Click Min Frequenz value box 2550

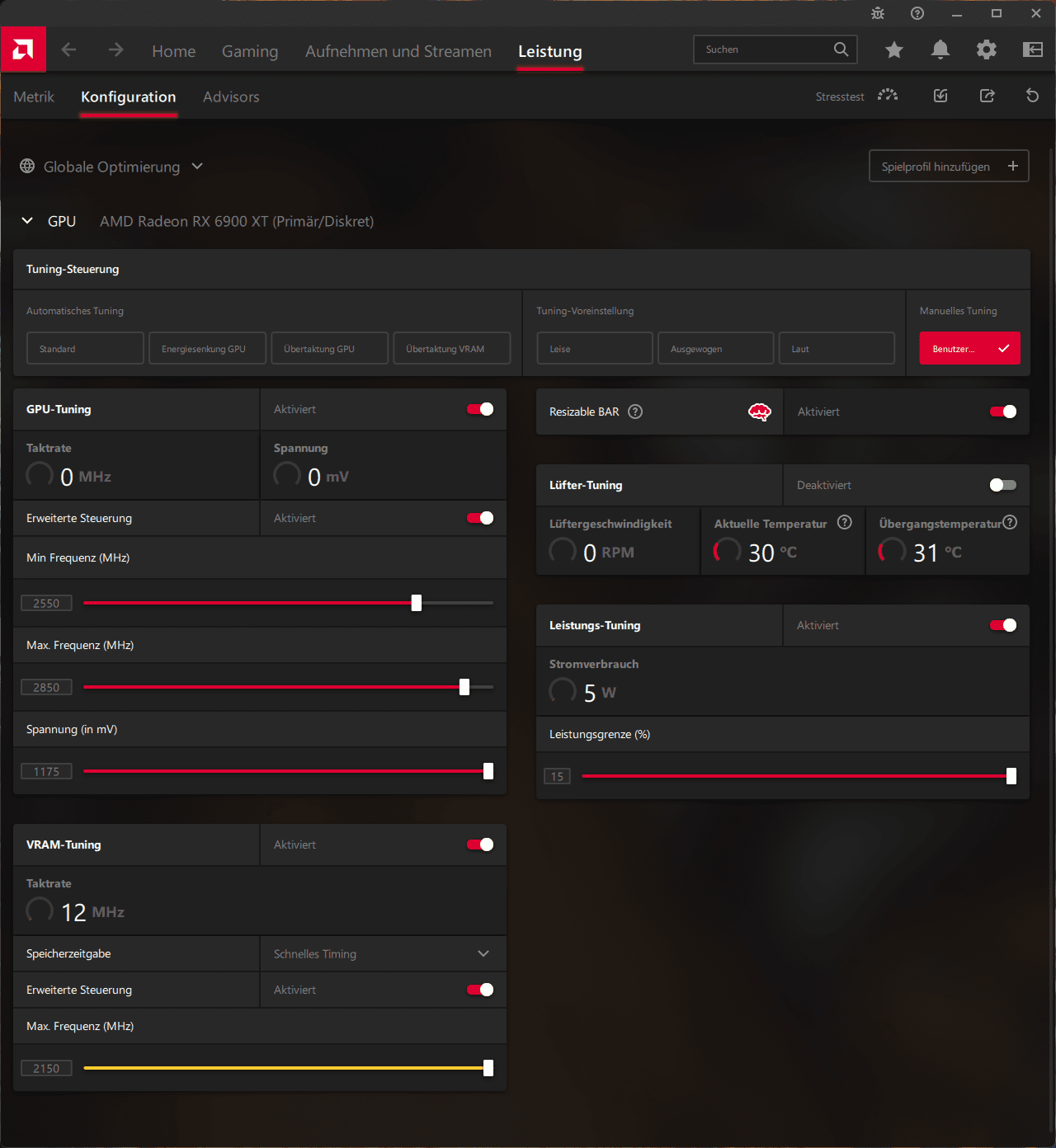click(x=46, y=603)
